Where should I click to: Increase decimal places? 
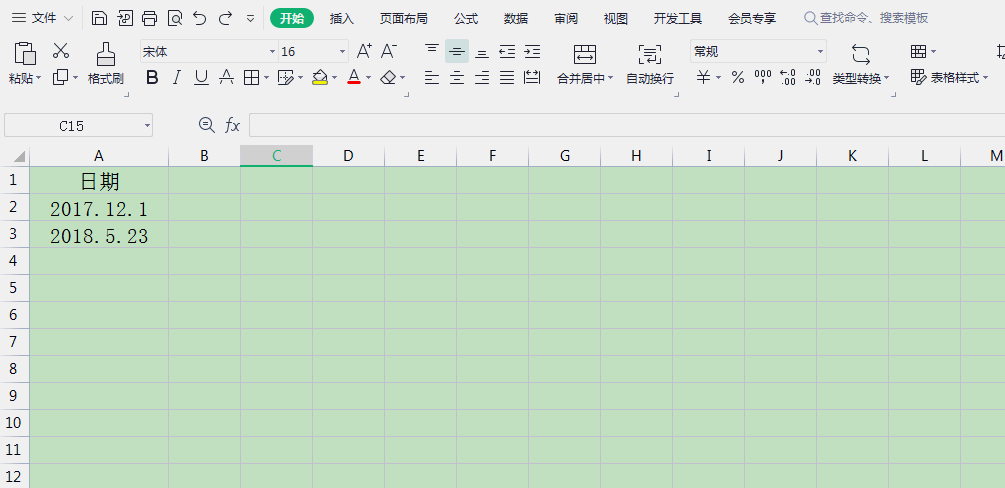pyautogui.click(x=788, y=78)
